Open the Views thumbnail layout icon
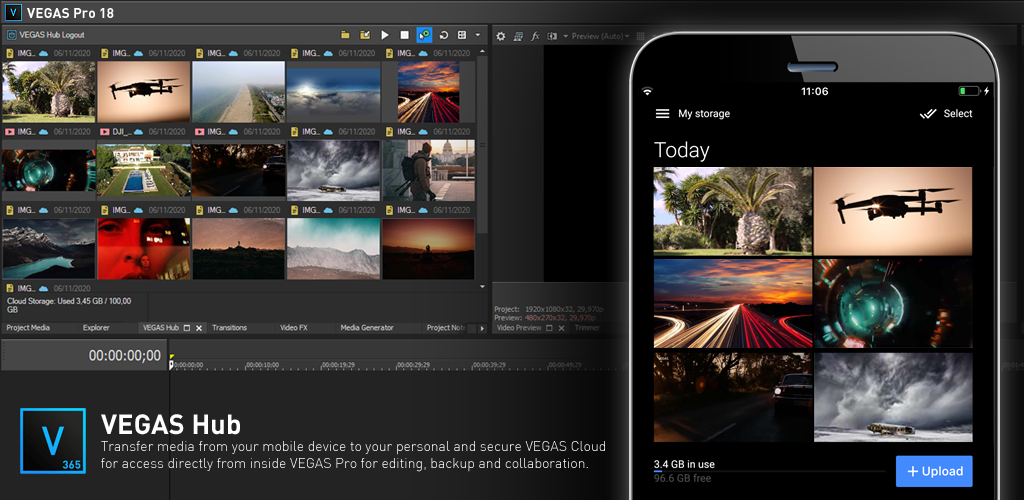The width and height of the screenshot is (1024, 500). pos(462,35)
